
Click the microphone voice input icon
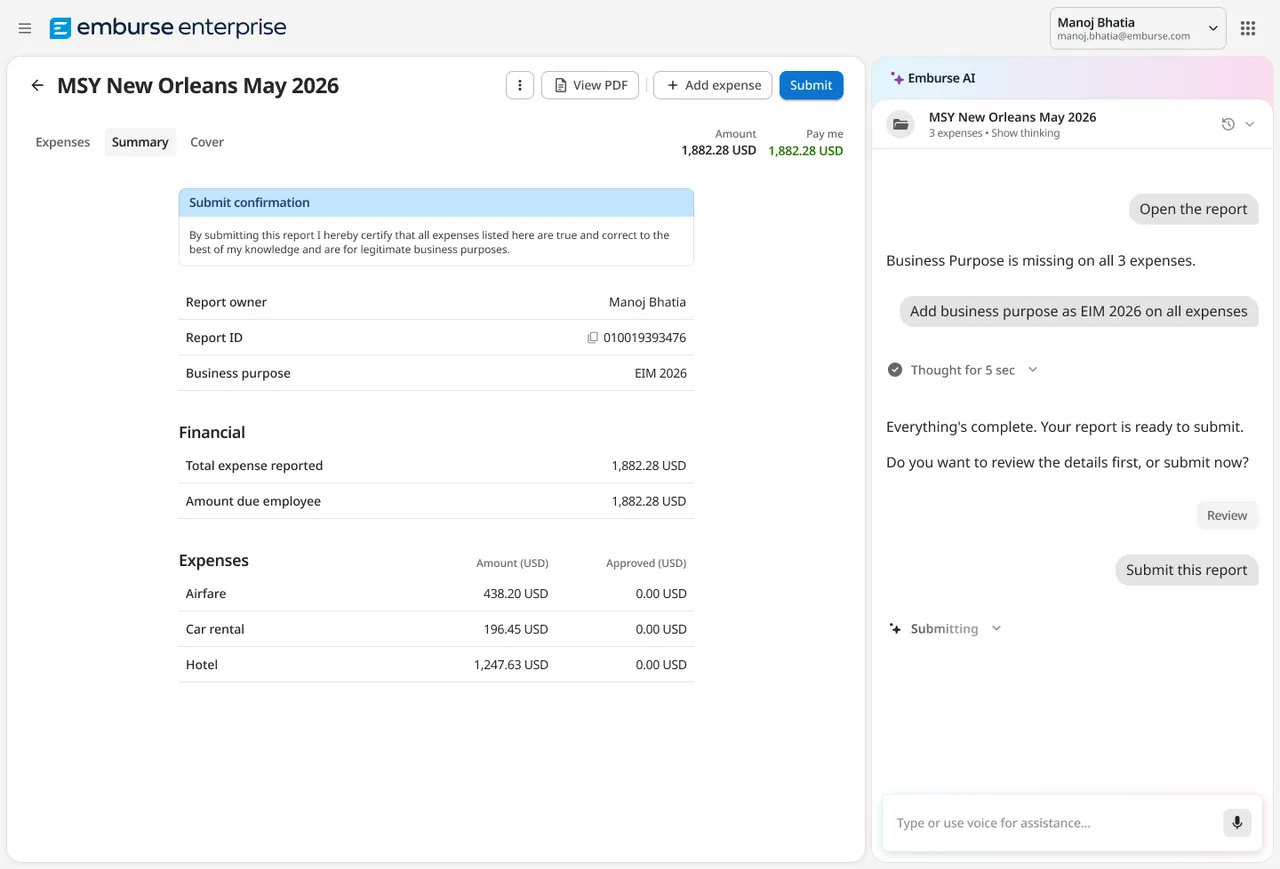tap(1237, 823)
